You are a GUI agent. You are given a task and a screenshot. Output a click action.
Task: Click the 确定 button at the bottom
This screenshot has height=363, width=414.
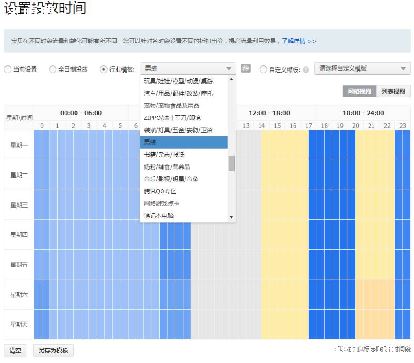(16, 350)
